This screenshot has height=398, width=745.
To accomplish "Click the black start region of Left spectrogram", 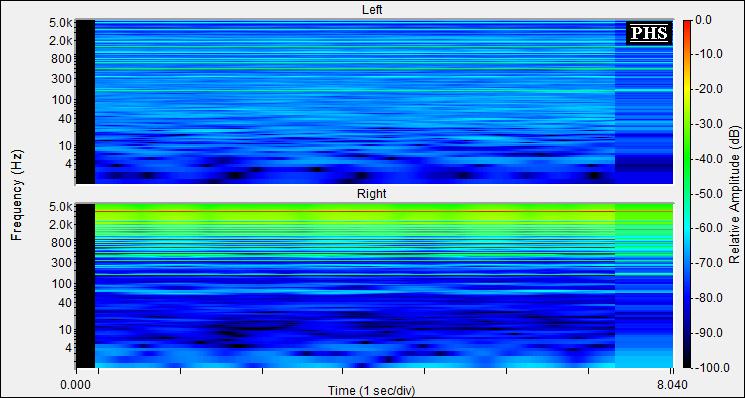I will click(x=86, y=102).
